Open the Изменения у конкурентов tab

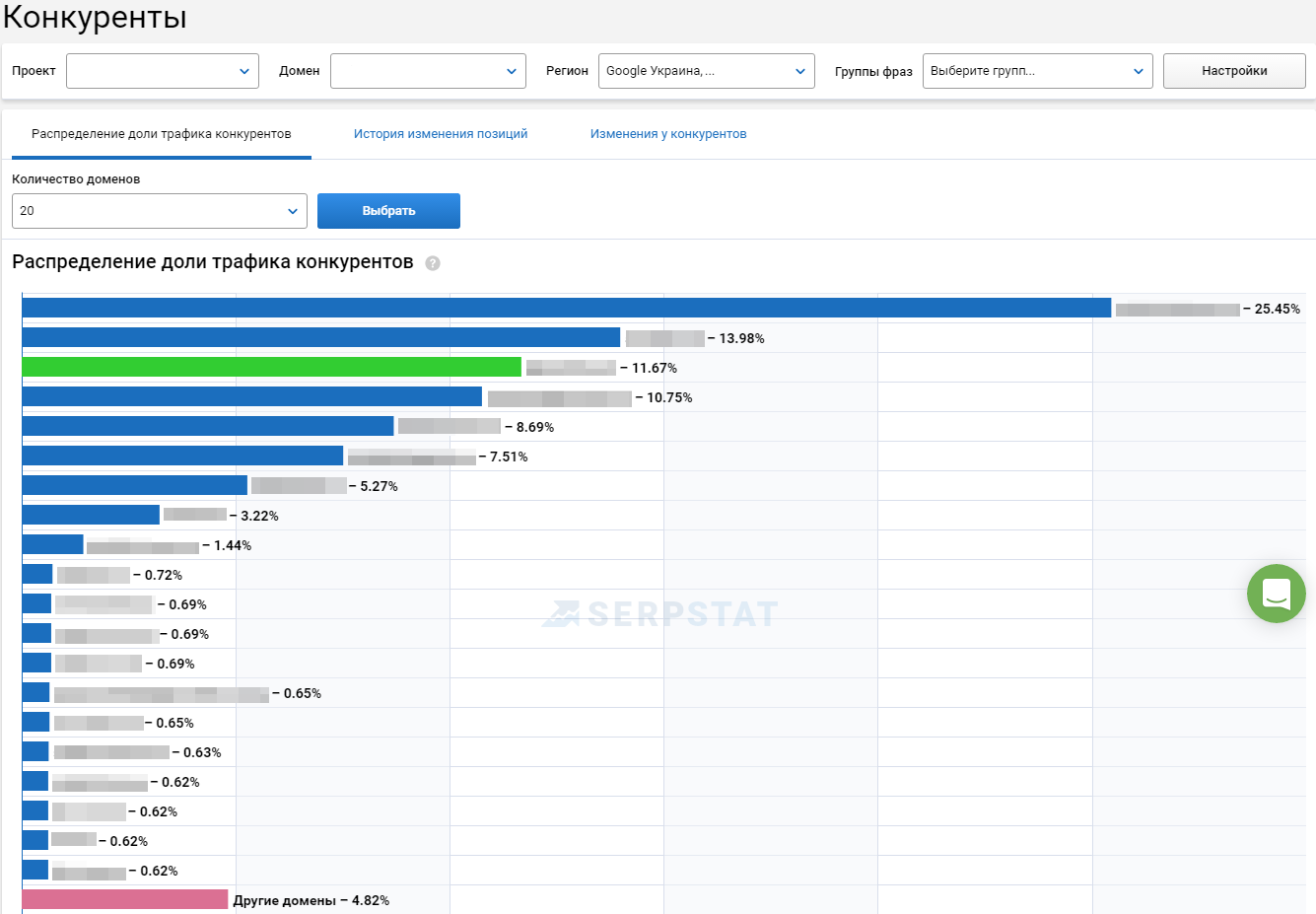click(x=668, y=134)
